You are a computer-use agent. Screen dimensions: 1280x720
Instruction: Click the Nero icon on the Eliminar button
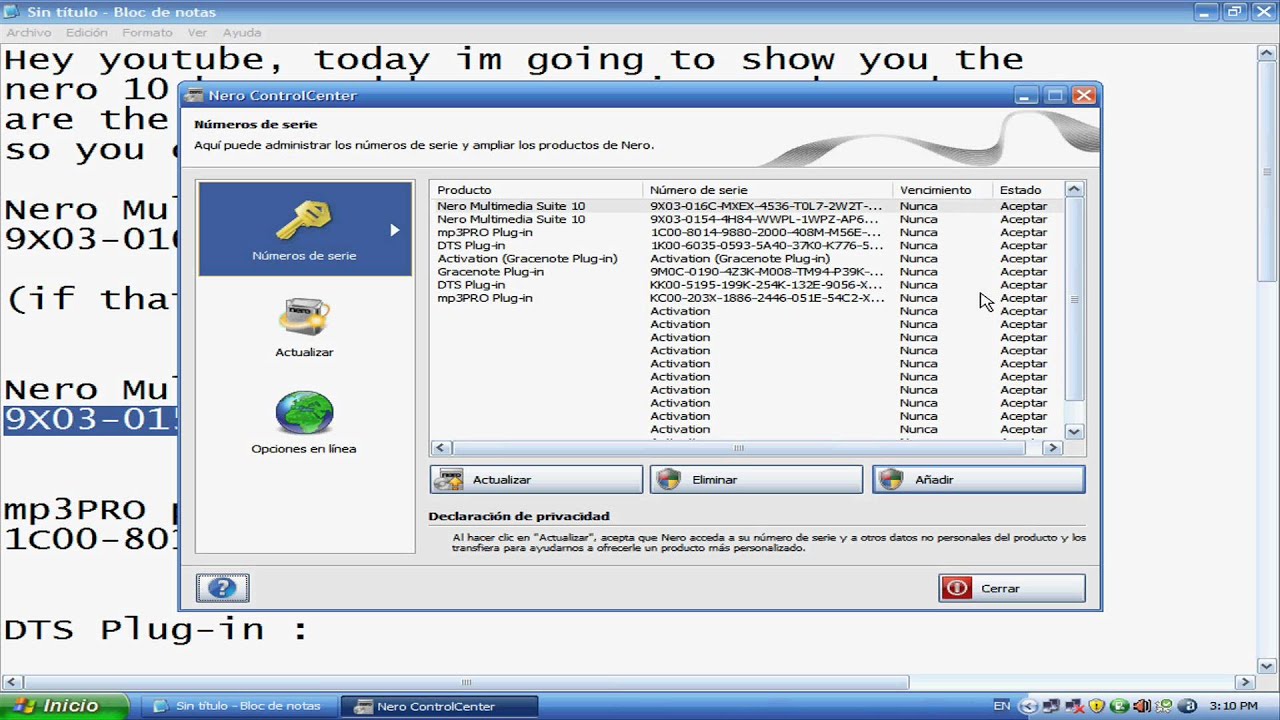pos(668,479)
